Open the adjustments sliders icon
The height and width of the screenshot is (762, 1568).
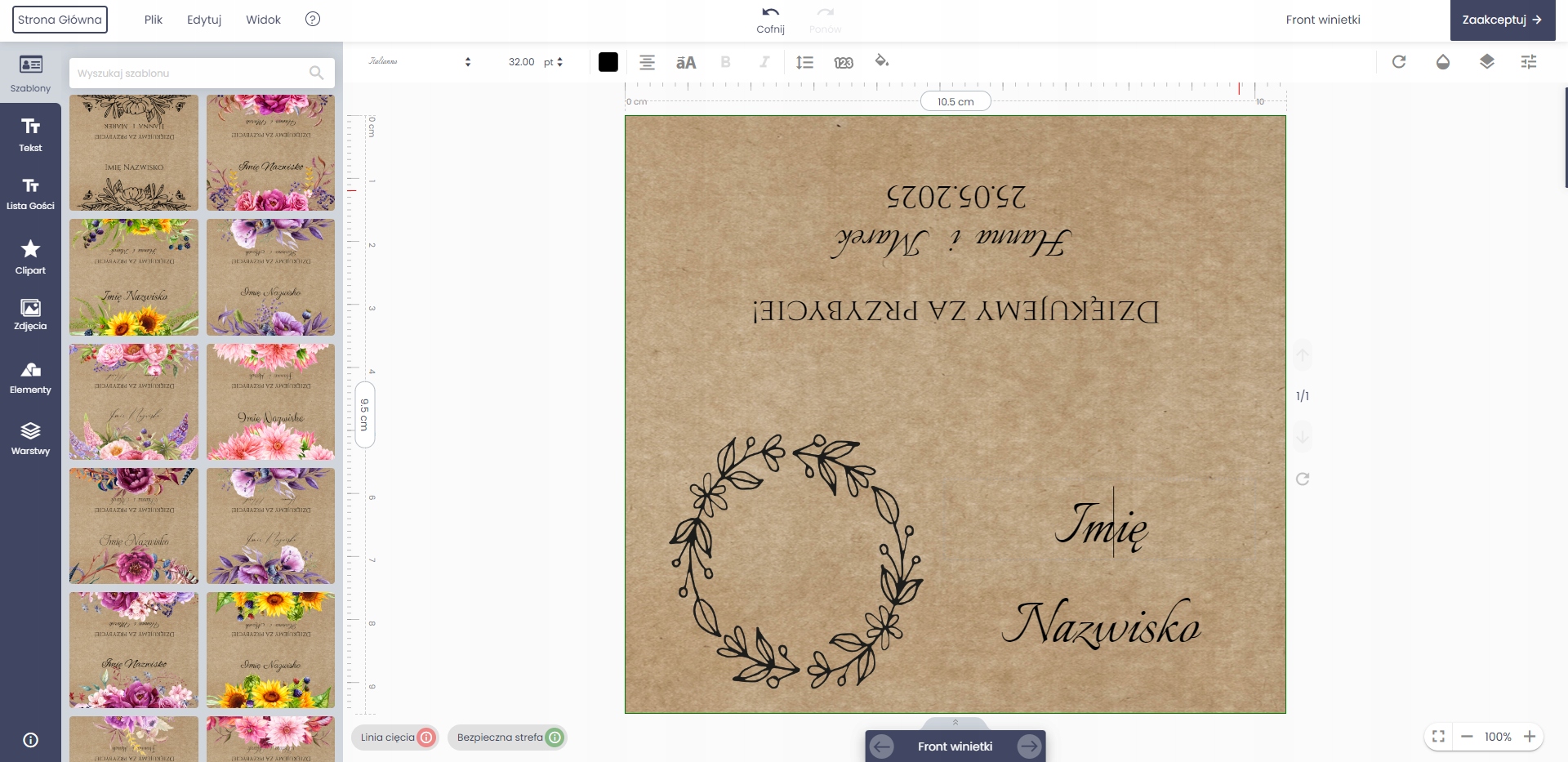click(x=1529, y=61)
